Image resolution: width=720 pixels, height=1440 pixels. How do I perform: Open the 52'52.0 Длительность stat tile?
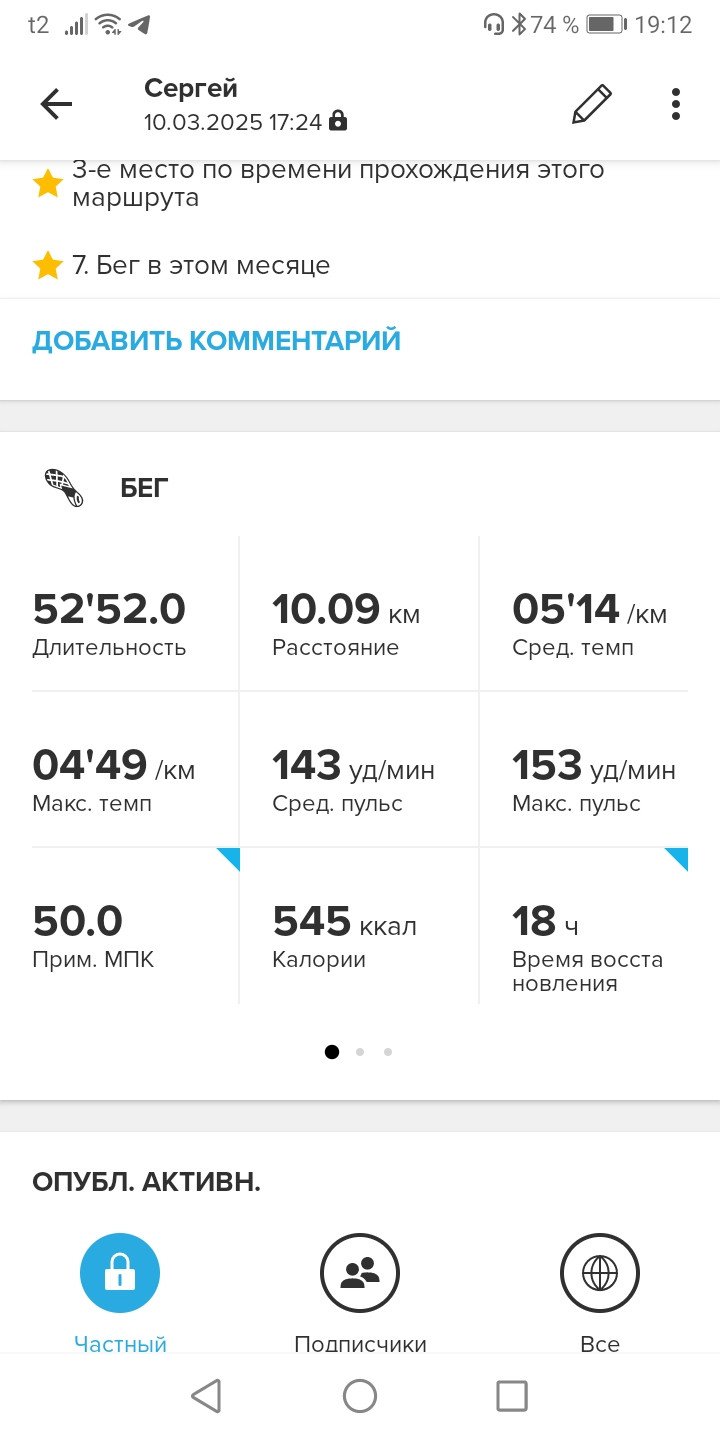(135, 613)
